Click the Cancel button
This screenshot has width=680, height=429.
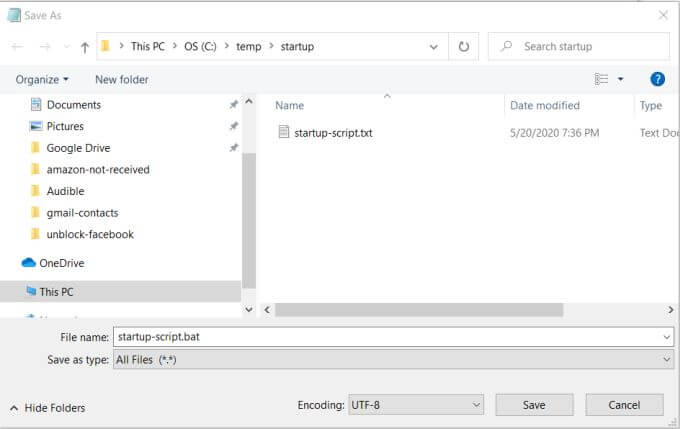624,405
